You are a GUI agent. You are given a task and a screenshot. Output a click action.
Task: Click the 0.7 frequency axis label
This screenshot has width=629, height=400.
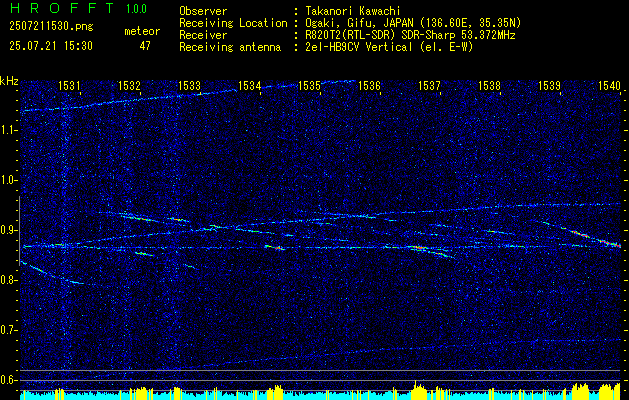point(9,330)
